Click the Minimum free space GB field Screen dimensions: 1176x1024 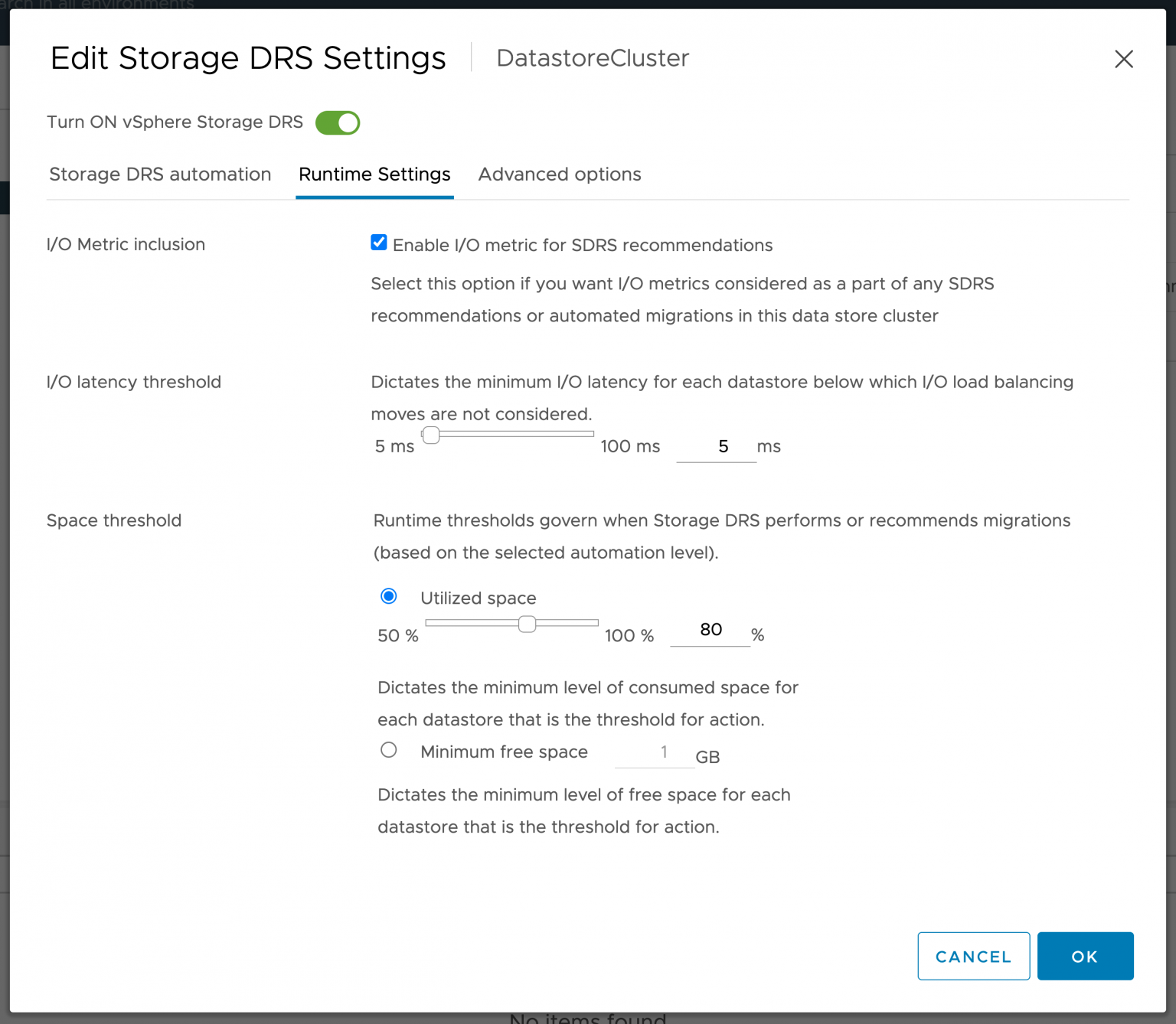point(655,753)
